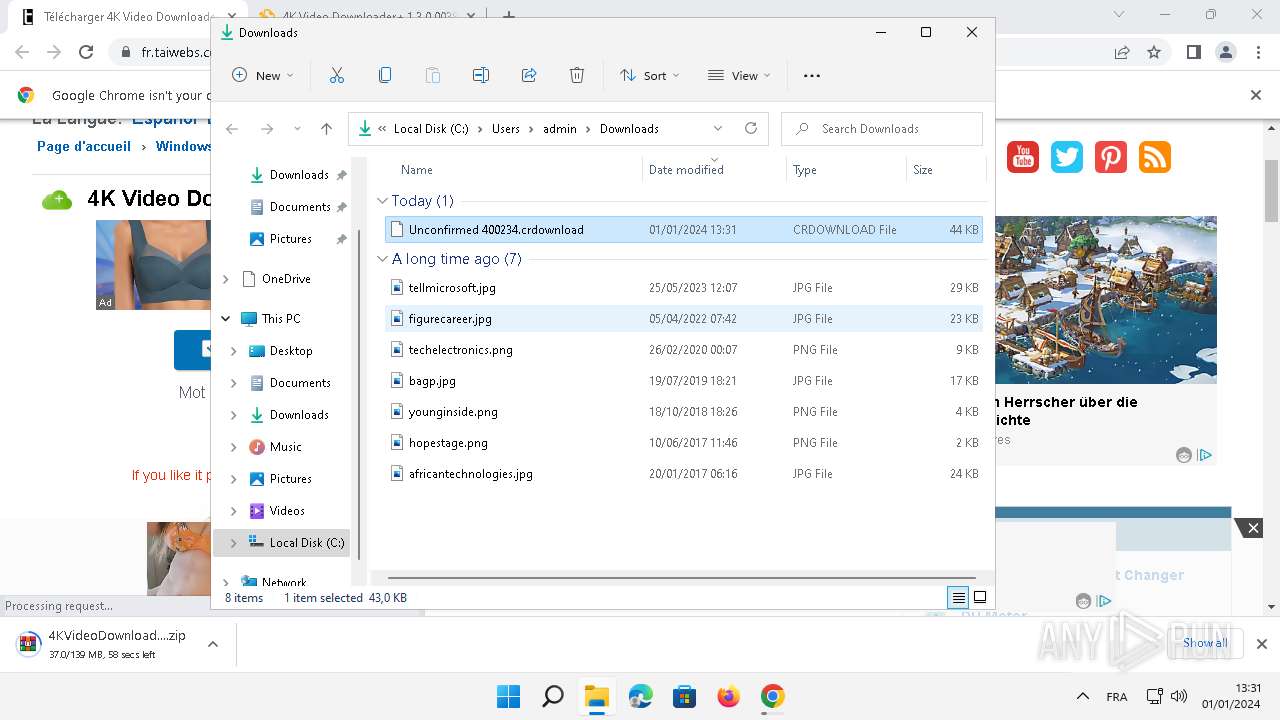Switch to large thumbnails view layout
Image resolution: width=1280 pixels, height=720 pixels.
tap(980, 598)
